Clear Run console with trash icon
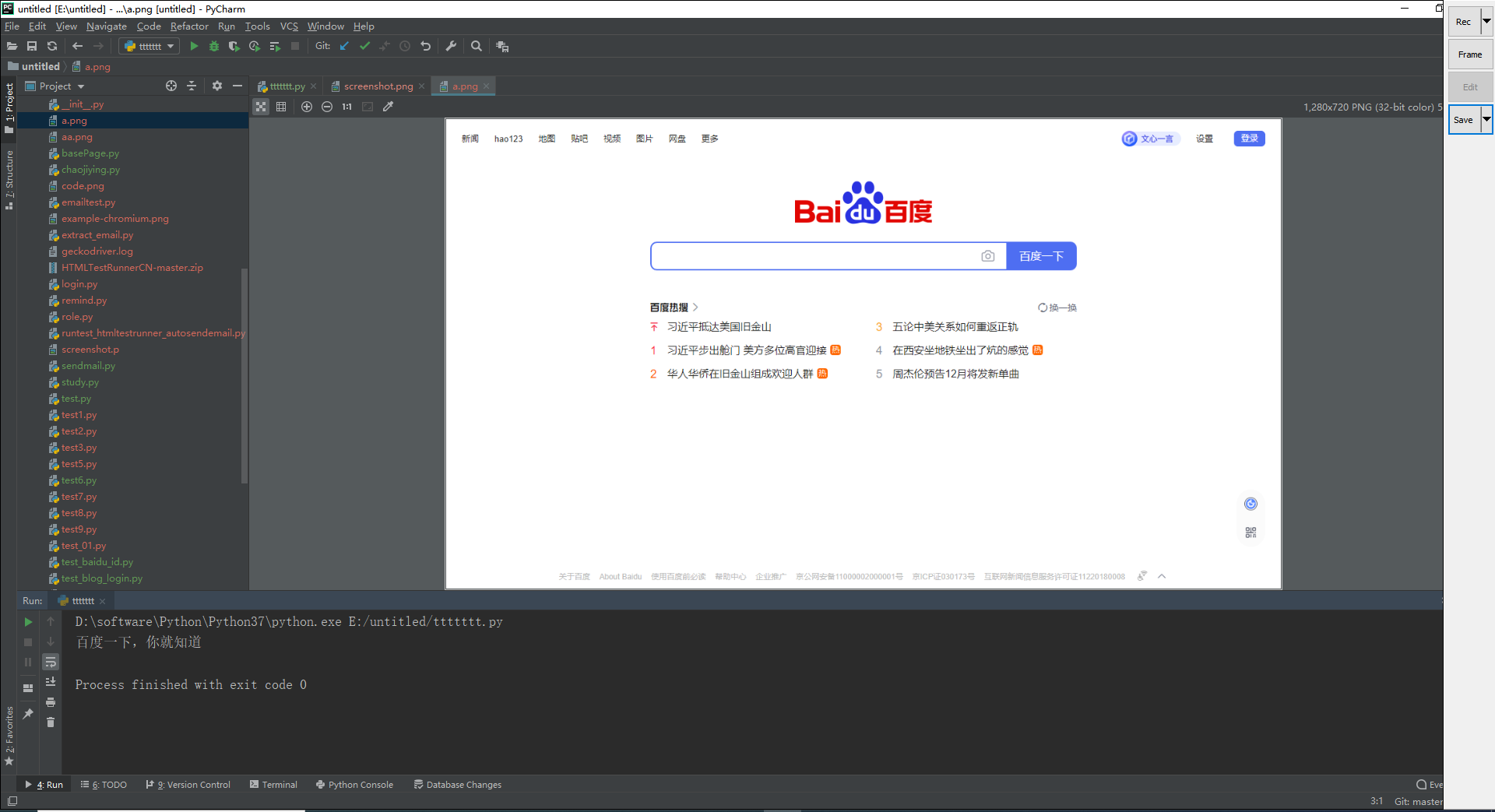The width and height of the screenshot is (1495, 812). [x=51, y=722]
